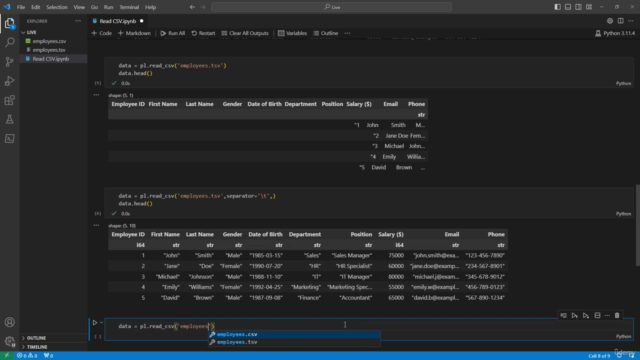This screenshot has height=360, width=640.
Task: Open the Edit menu
Action: pyautogui.click(x=36, y=7)
